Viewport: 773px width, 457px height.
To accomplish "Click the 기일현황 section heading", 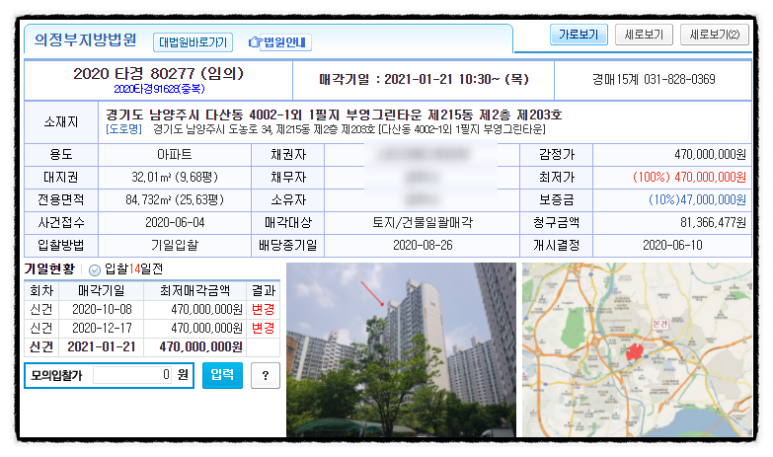I will pos(49,269).
